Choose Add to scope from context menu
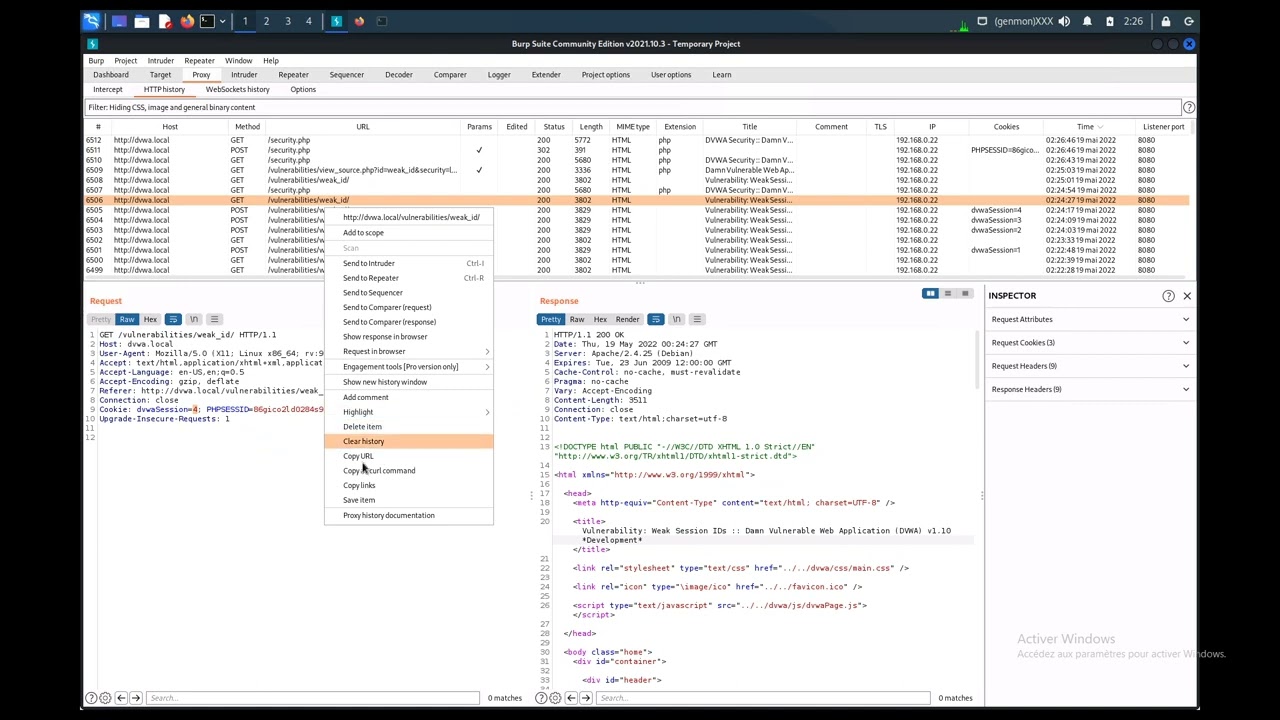This screenshot has height=720, width=1280. click(409, 233)
